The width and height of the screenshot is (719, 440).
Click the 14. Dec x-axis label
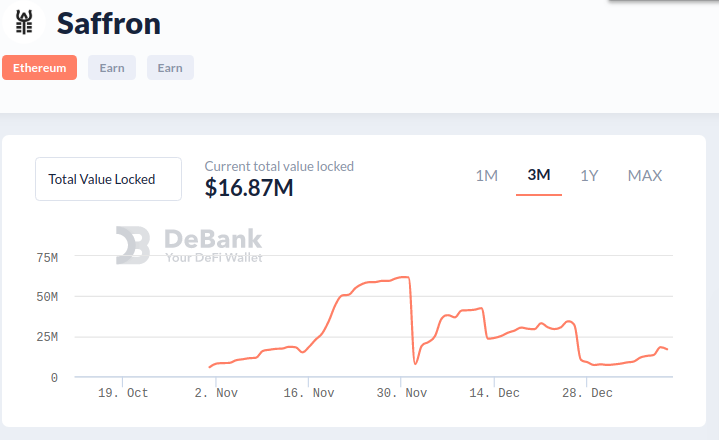coord(494,393)
